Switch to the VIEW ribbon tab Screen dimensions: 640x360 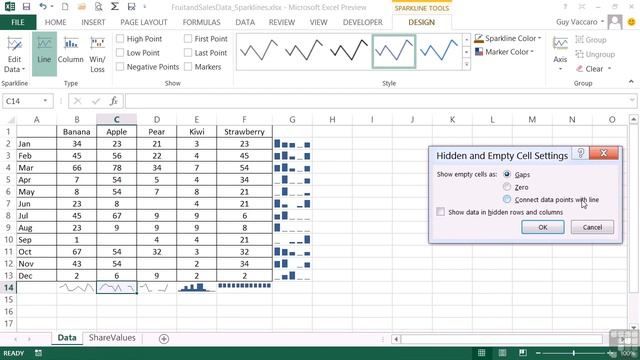318,22
